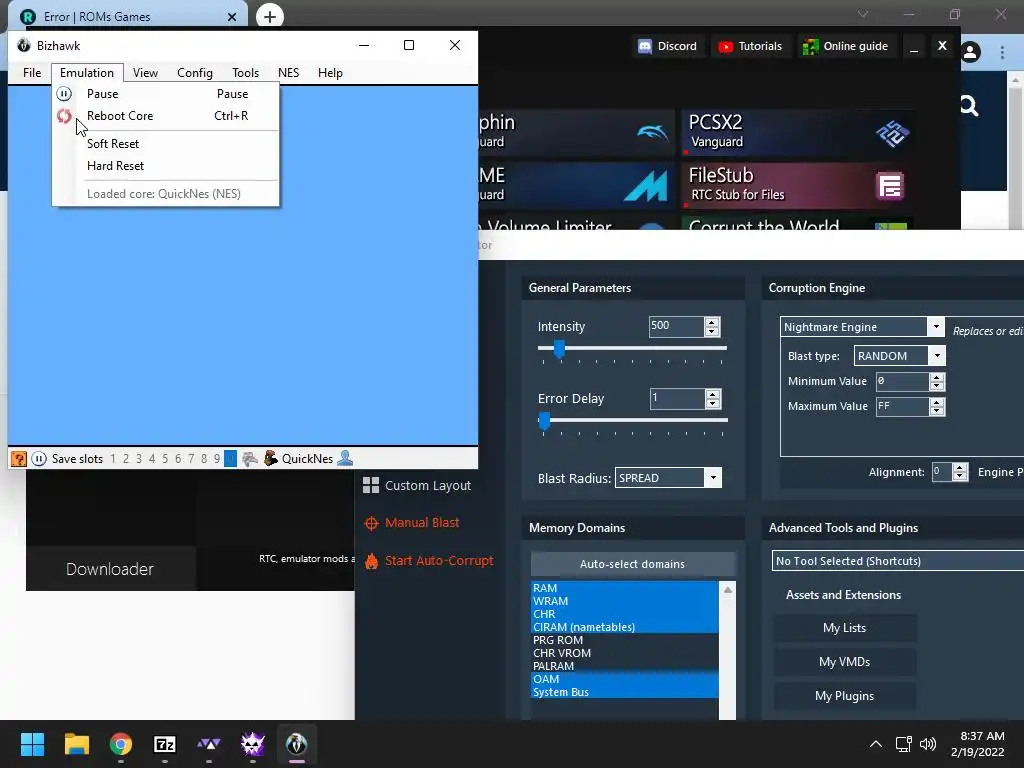Select System Bus memory domain
Image resolution: width=1024 pixels, height=768 pixels.
pos(625,692)
